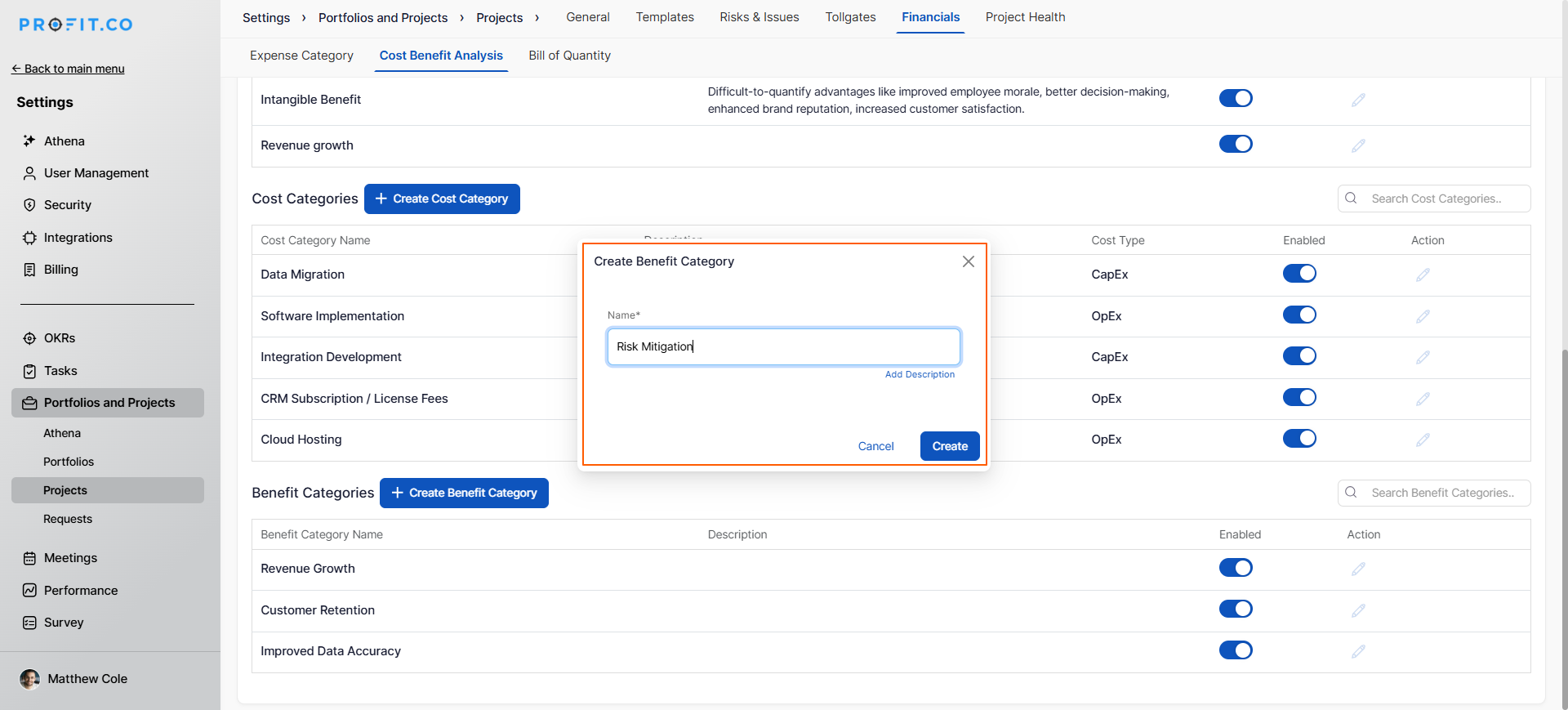The height and width of the screenshot is (710, 1568).
Task: Click the Meetings calendar icon
Action: (x=29, y=558)
